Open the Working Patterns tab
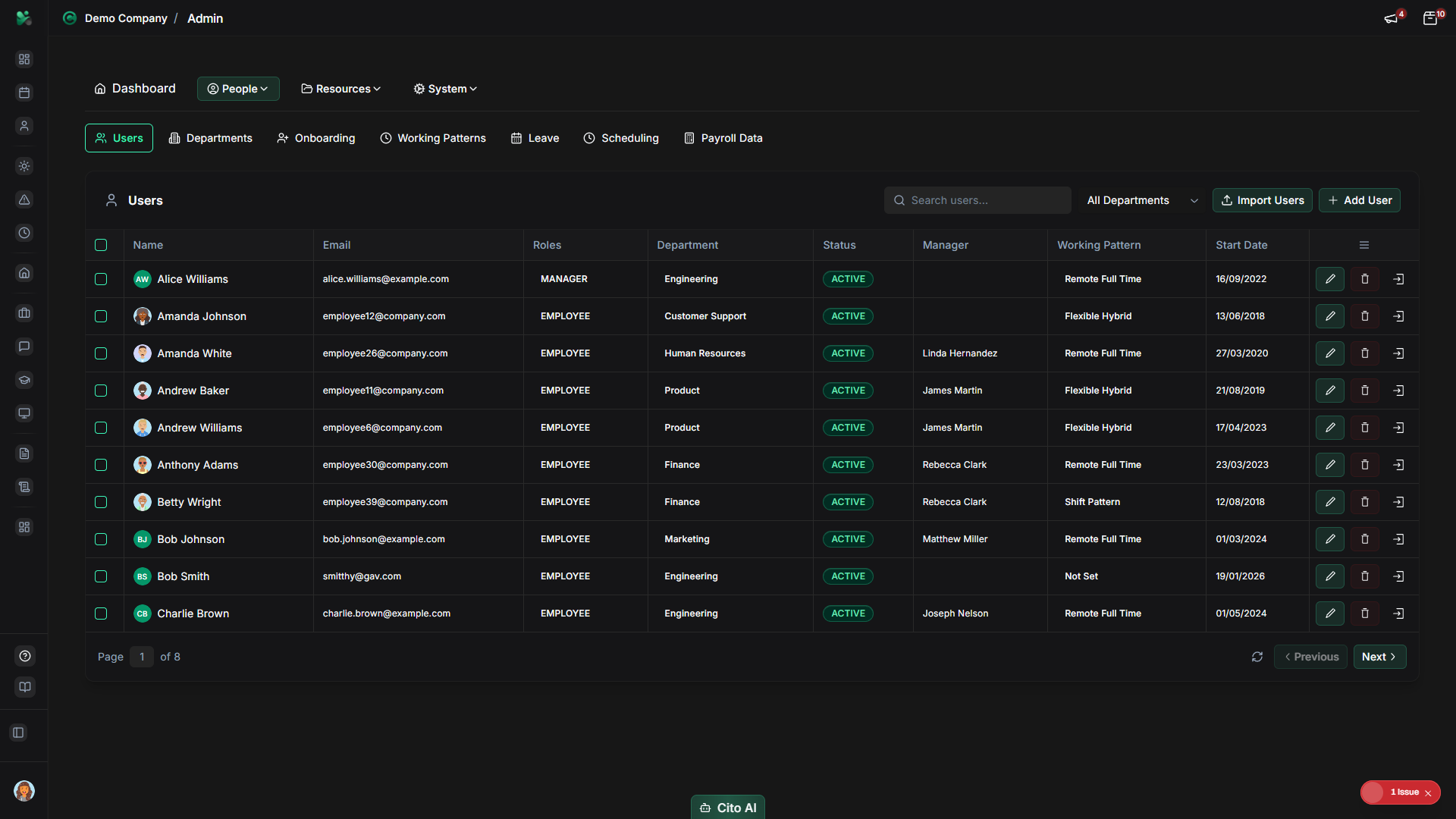The width and height of the screenshot is (1456, 819). click(432, 138)
